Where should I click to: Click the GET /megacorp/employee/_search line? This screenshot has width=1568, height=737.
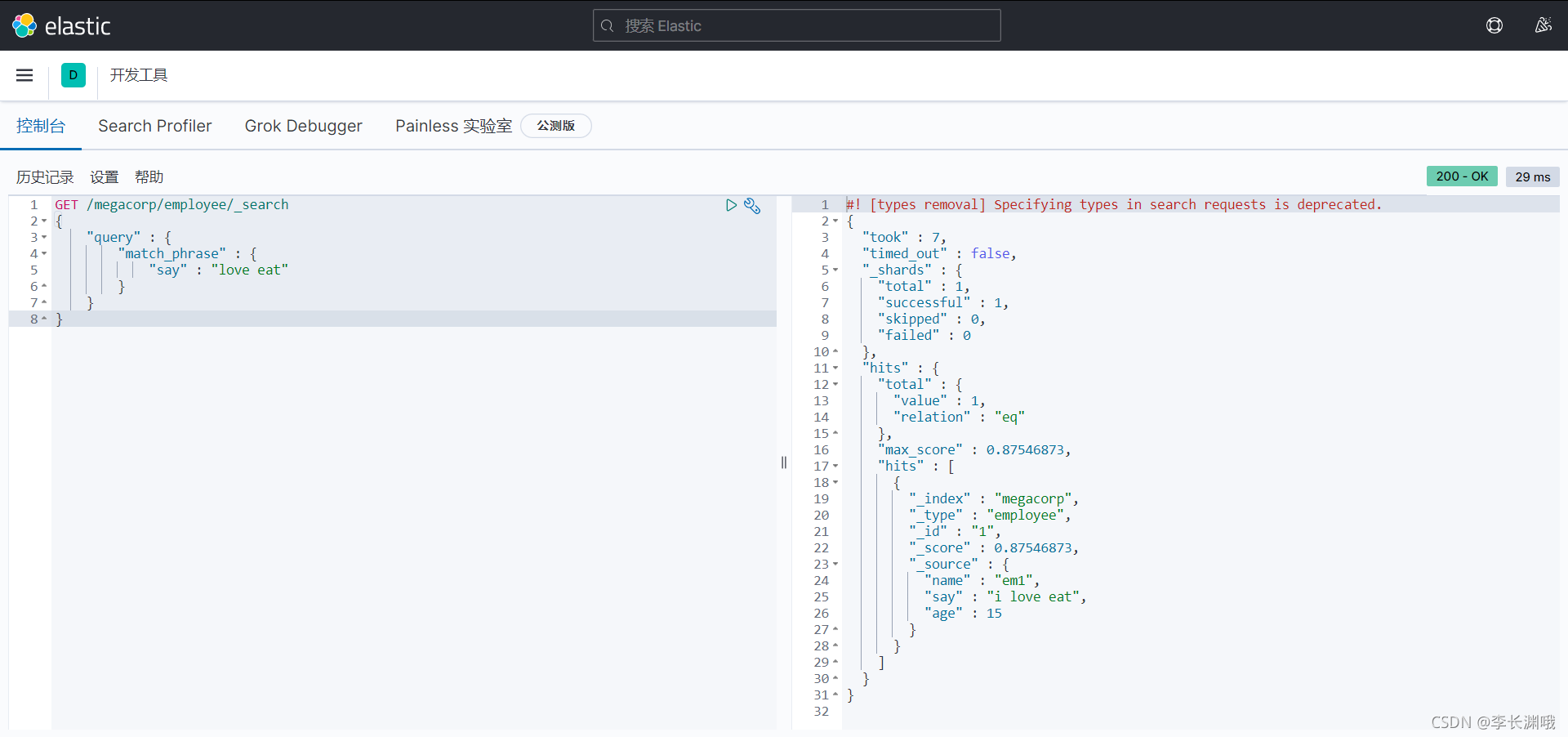pyautogui.click(x=171, y=205)
